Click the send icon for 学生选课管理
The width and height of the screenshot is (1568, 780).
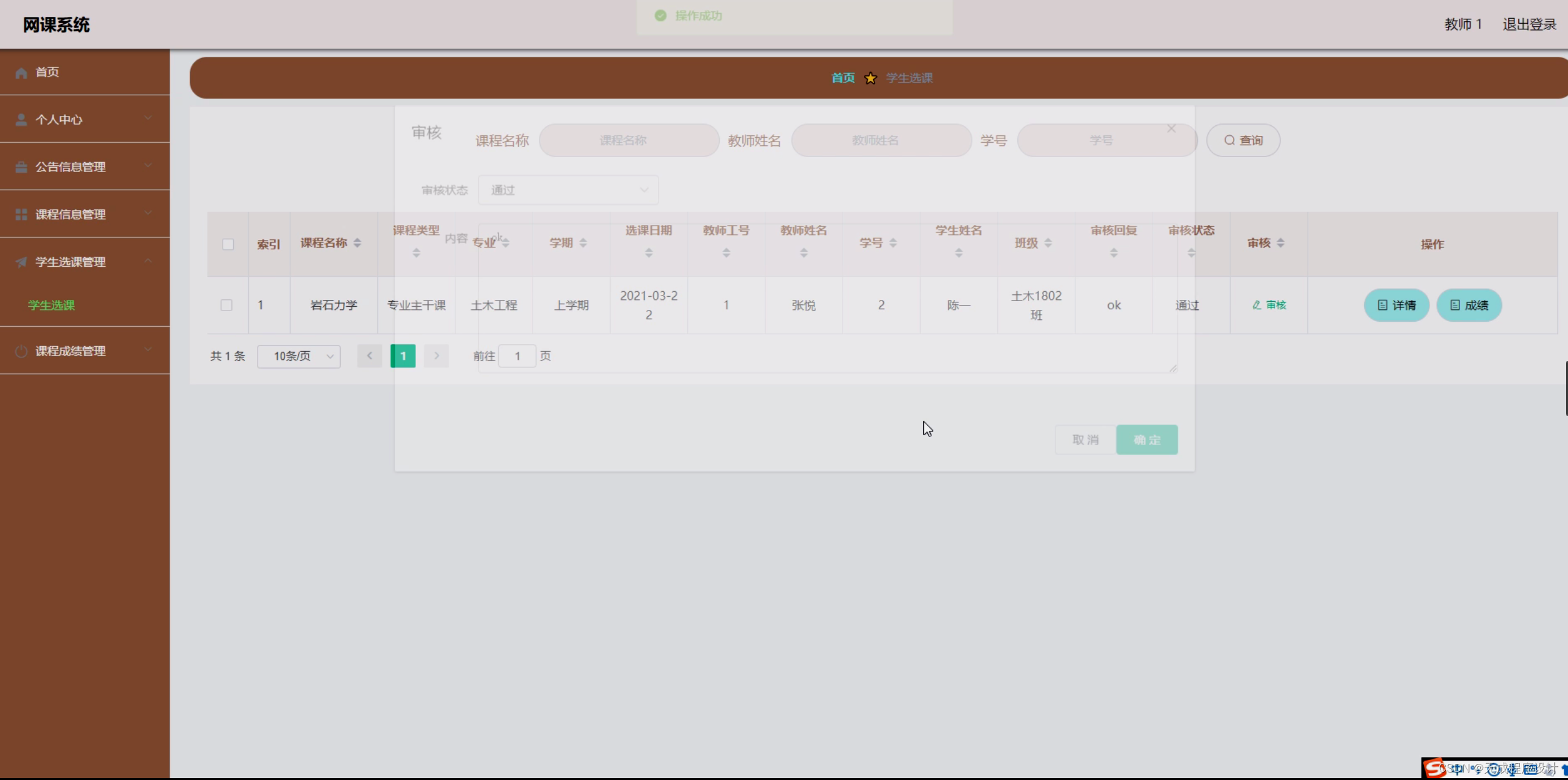(21, 262)
